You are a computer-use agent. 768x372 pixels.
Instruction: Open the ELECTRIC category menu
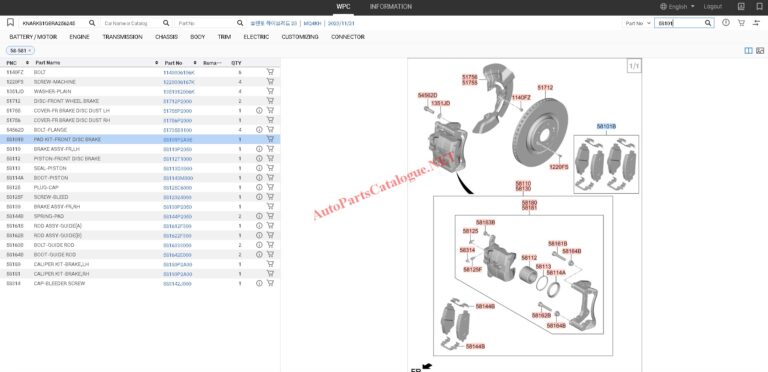(256, 37)
